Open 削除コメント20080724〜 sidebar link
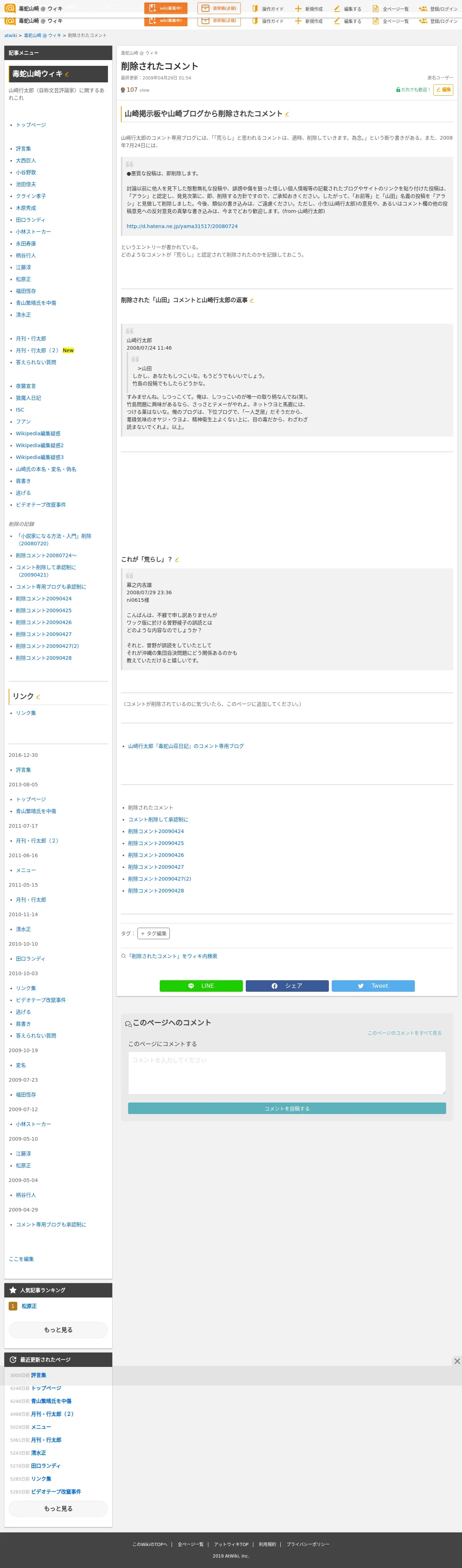 click(46, 556)
